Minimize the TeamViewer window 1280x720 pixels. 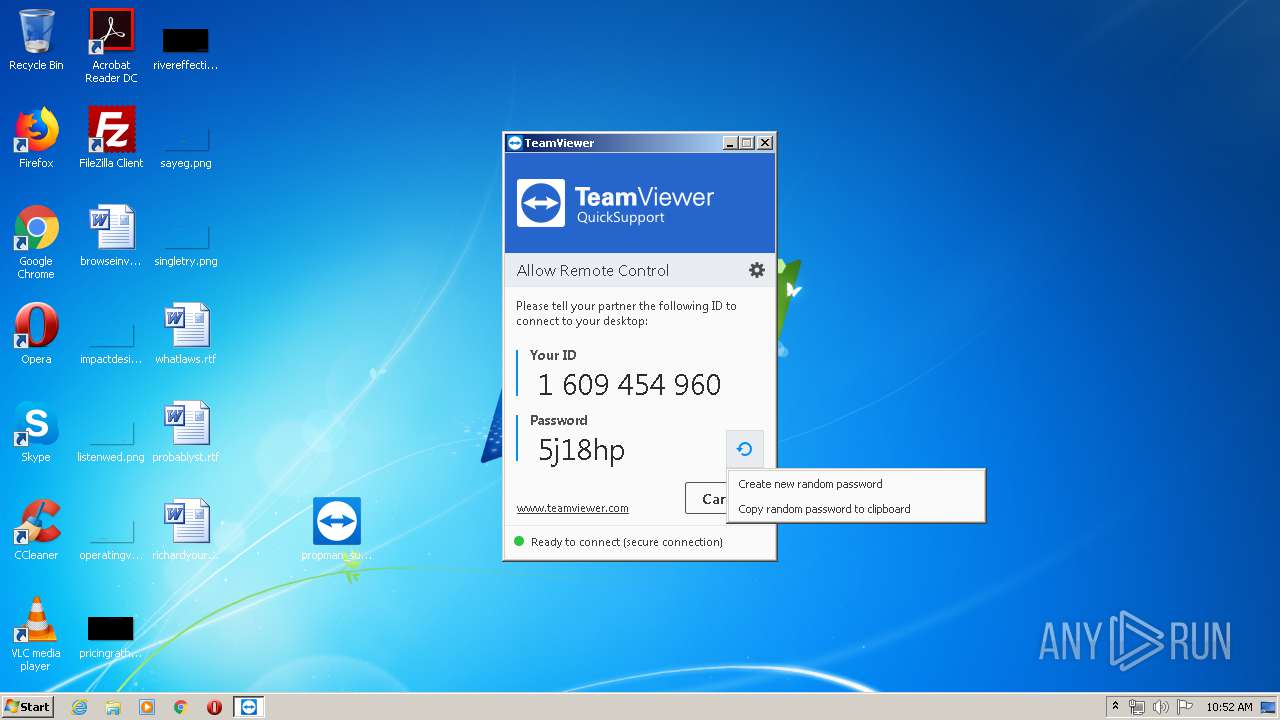(x=730, y=143)
